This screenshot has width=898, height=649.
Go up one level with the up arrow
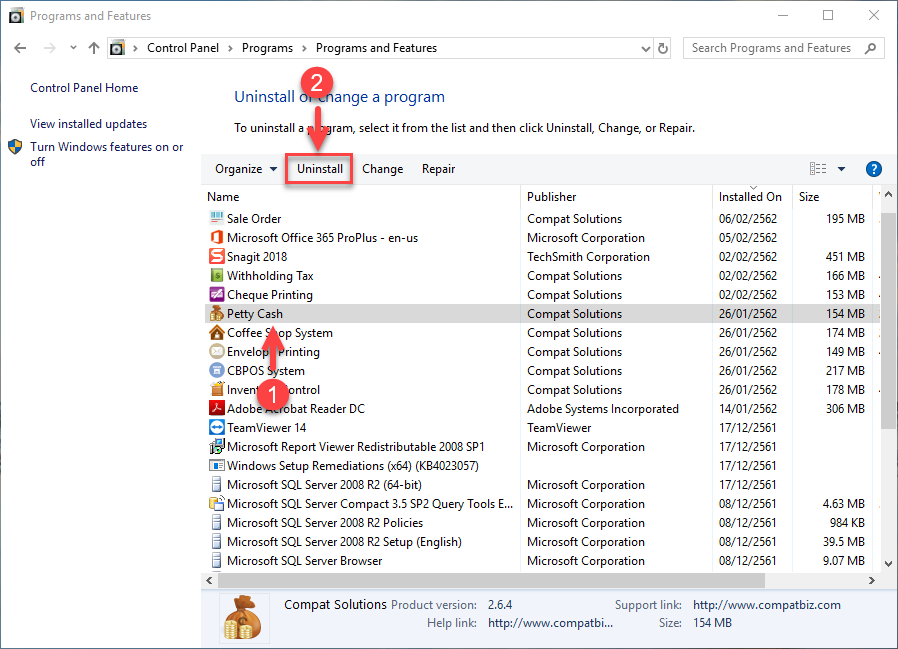[x=94, y=48]
